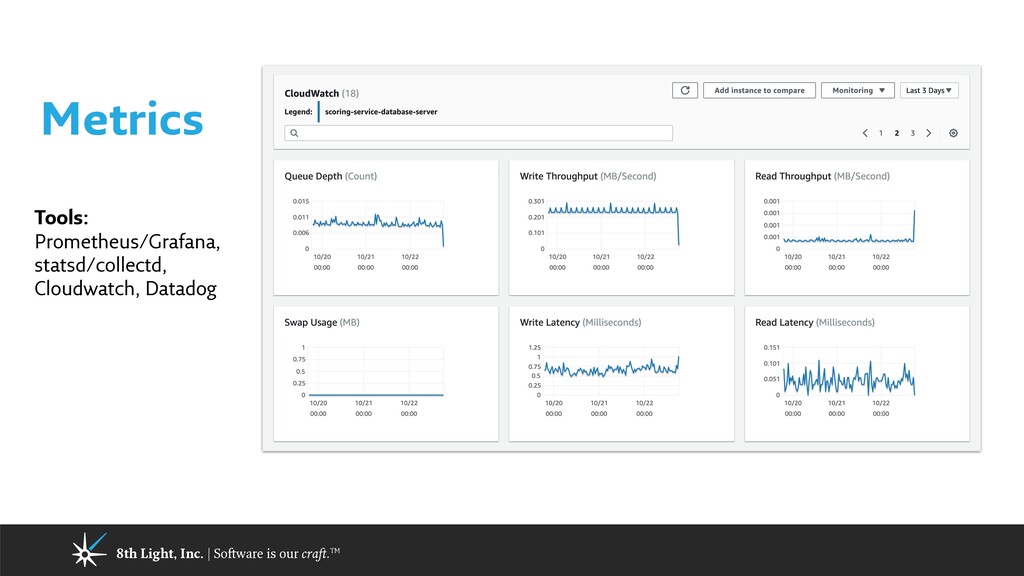Click the refresh metrics icon button
The image size is (1024, 576).
[x=684, y=90]
